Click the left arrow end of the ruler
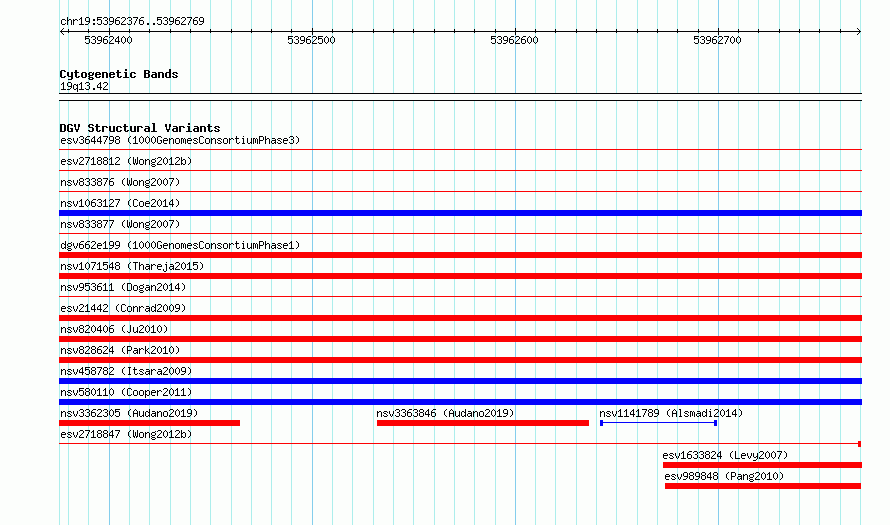The height and width of the screenshot is (525, 890). pos(62,32)
